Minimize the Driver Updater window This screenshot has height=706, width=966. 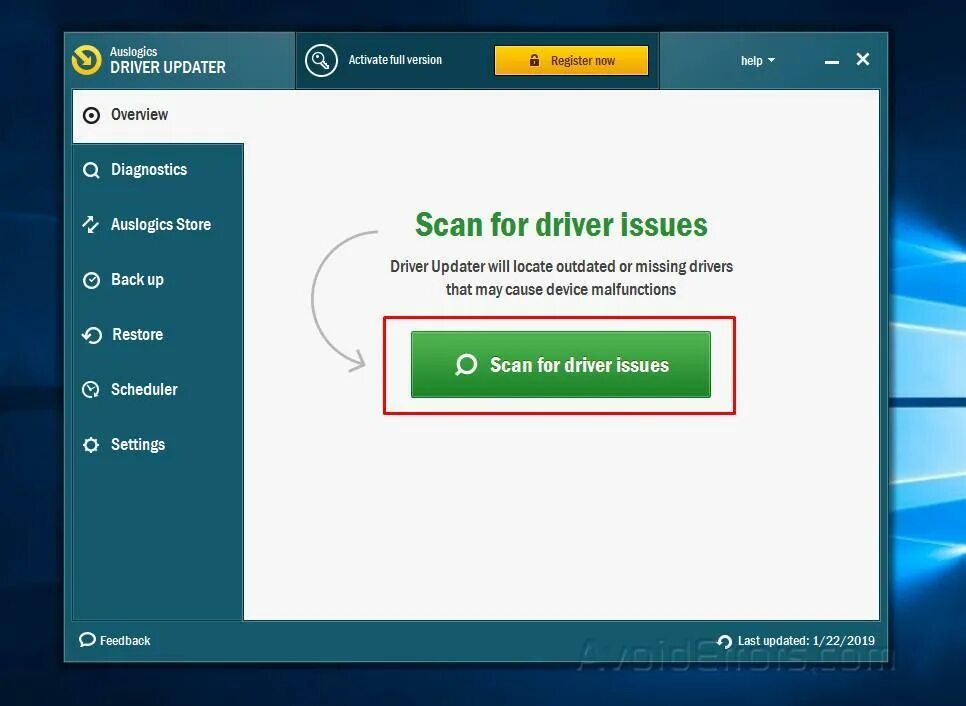click(x=832, y=61)
